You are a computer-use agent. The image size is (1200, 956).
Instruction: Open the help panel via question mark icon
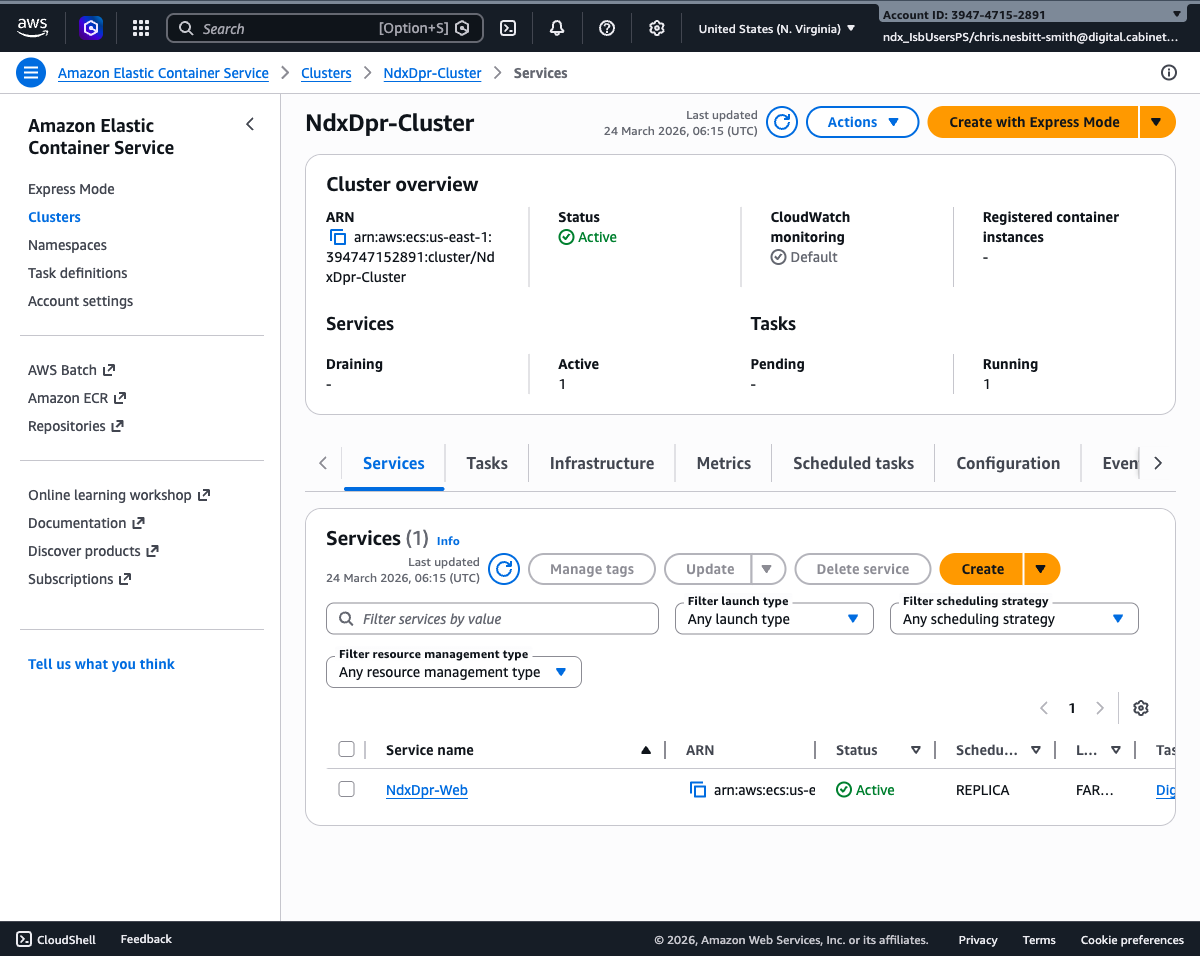(606, 28)
